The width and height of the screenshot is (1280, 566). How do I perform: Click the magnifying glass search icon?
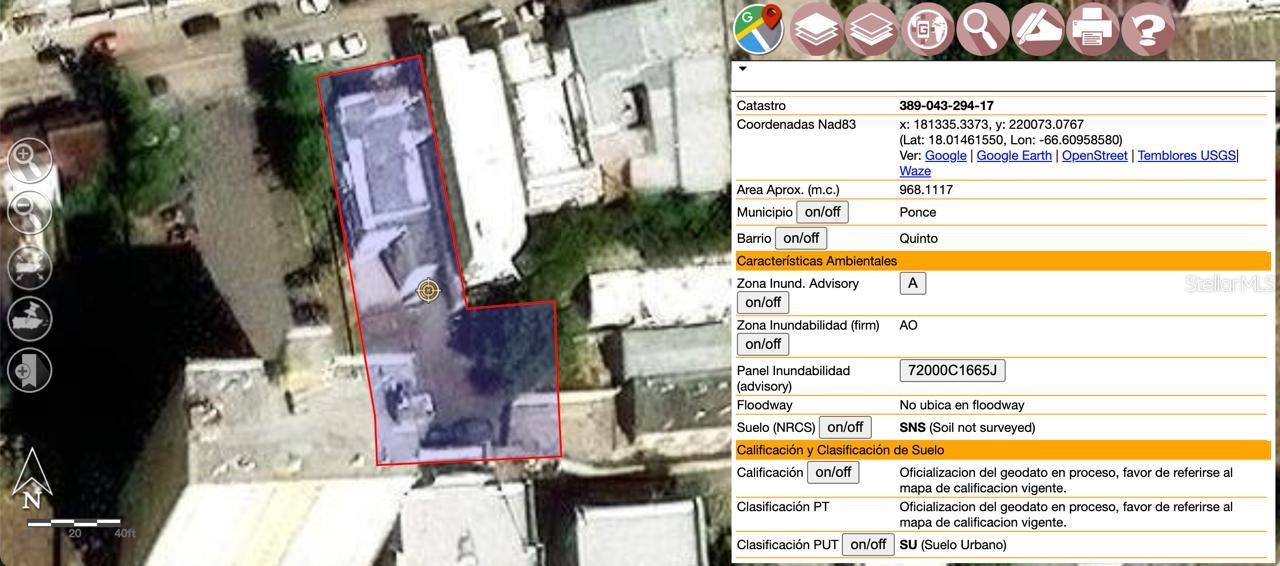(x=981, y=29)
